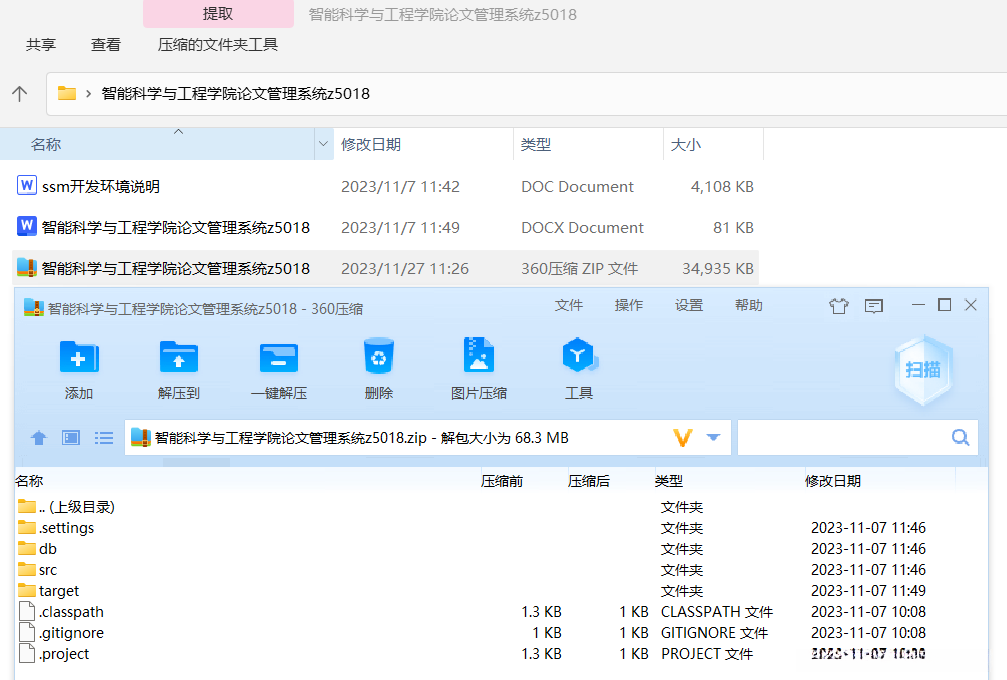Click the blue up-level arrow in 360压缩
This screenshot has width=1007, height=680.
tap(39, 438)
